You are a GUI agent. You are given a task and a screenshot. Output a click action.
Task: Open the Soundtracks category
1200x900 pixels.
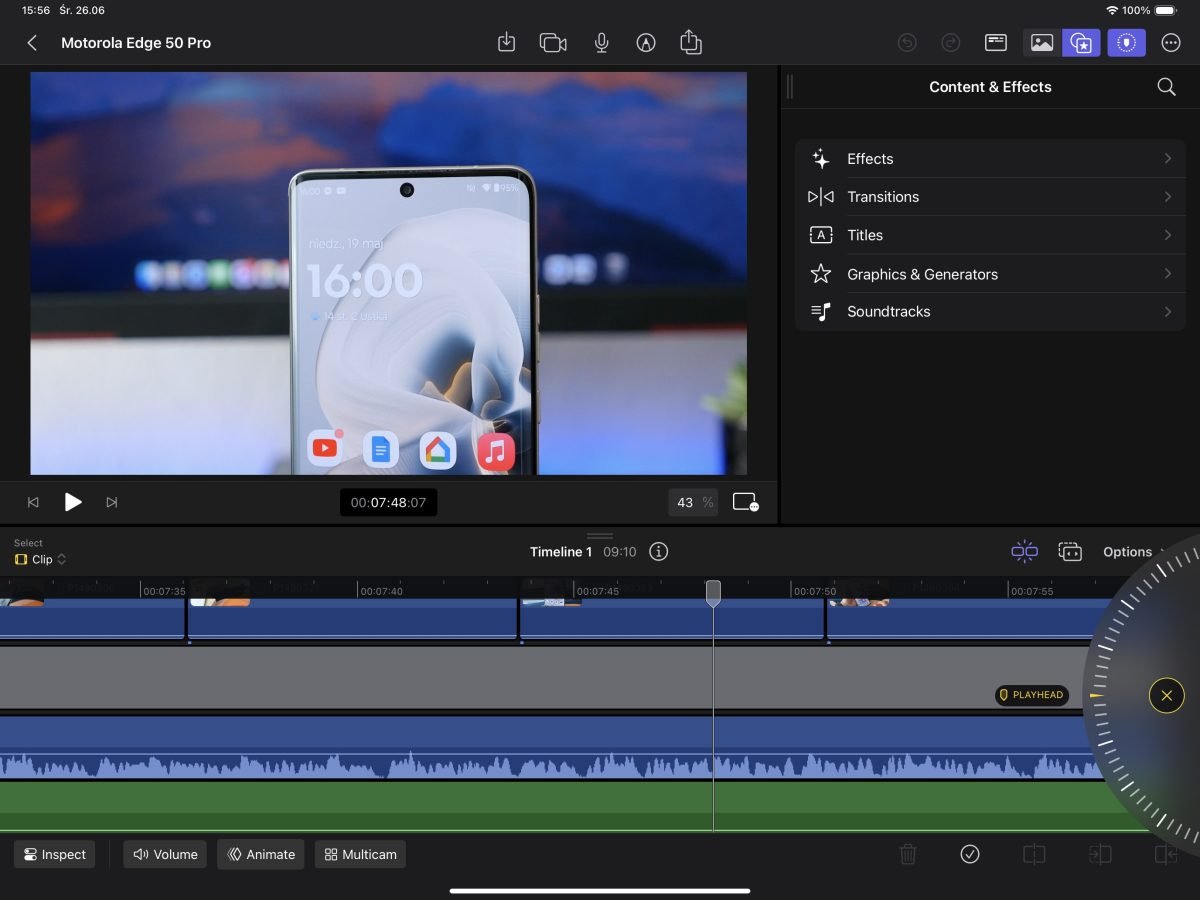(x=990, y=312)
